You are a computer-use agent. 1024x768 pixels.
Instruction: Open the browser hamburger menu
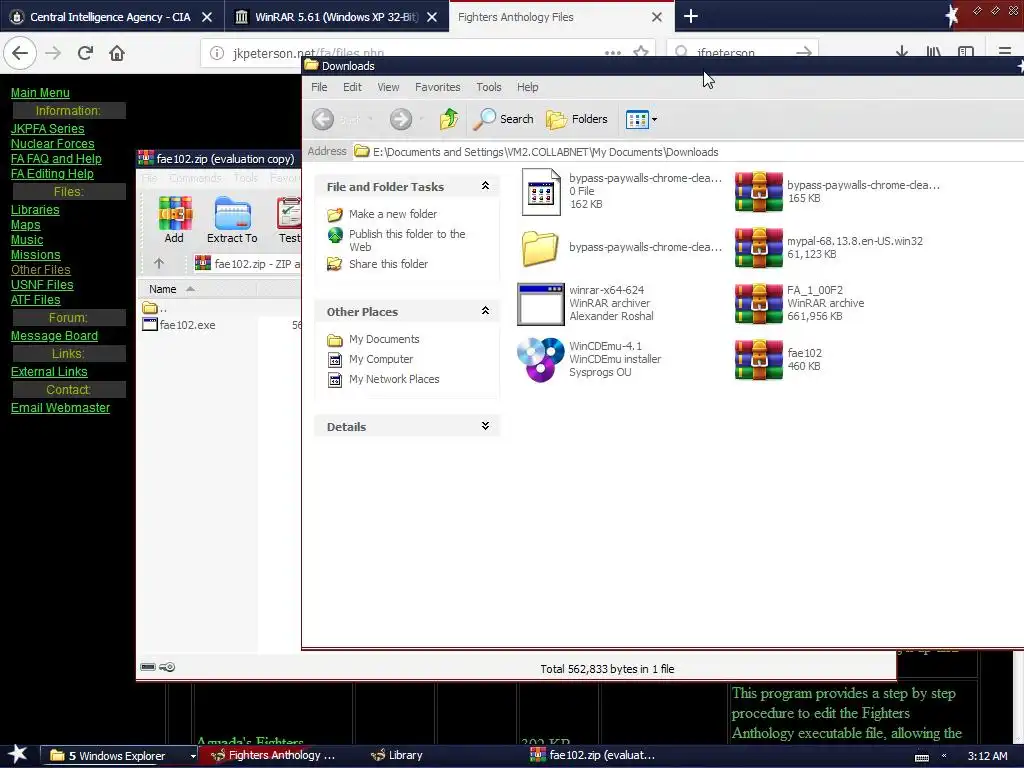pyautogui.click(x=1004, y=52)
